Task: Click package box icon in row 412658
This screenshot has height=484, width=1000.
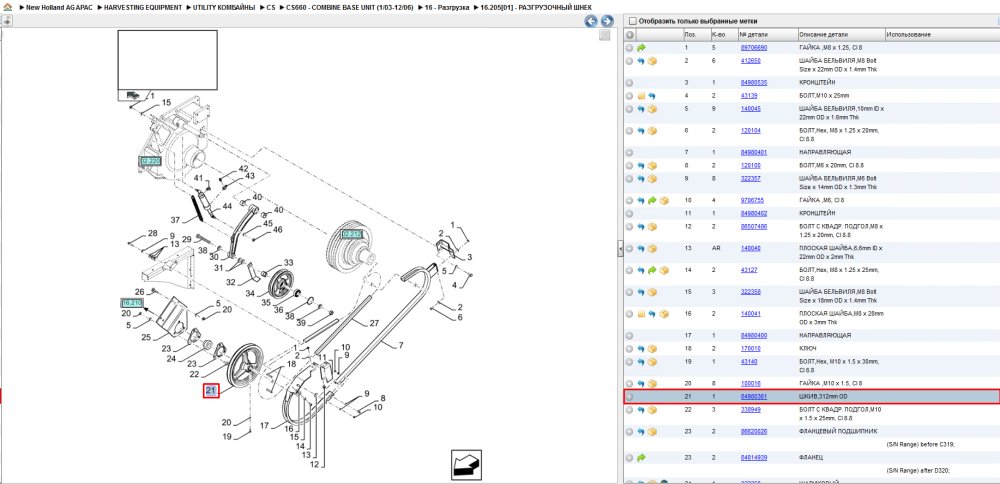Action: tap(652, 61)
